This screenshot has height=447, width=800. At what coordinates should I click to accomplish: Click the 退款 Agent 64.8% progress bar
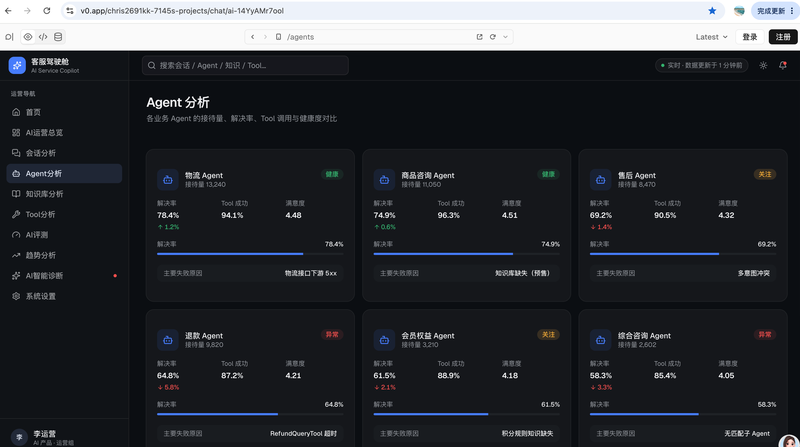point(250,414)
